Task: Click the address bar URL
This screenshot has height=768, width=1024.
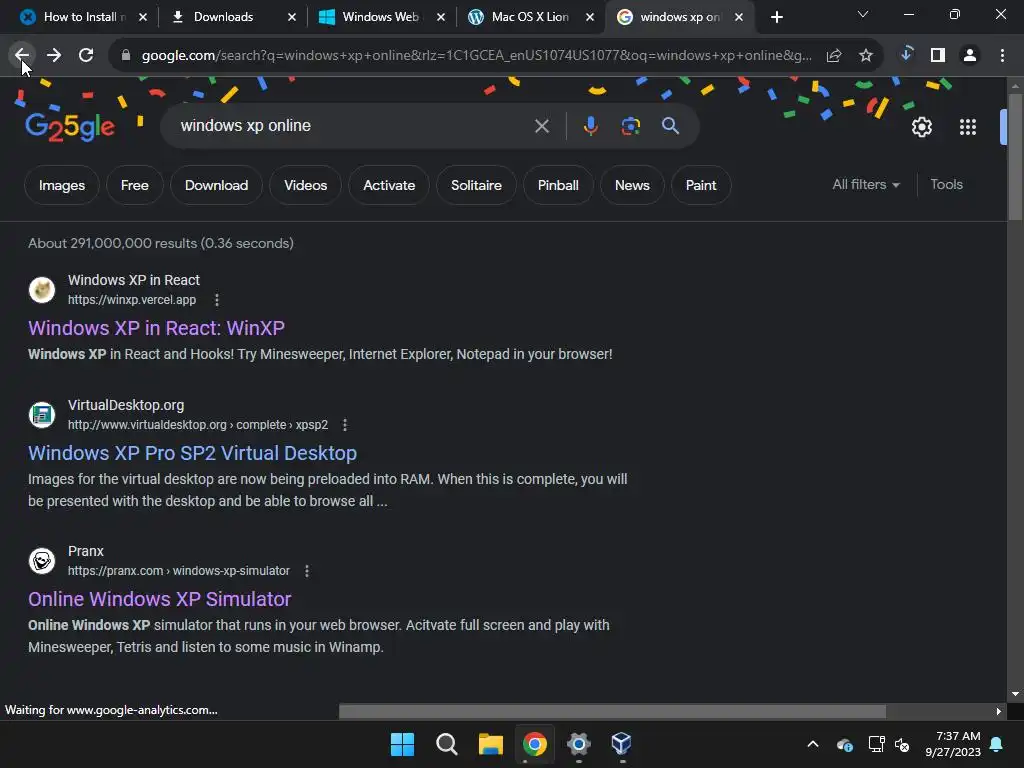Action: 476,56
